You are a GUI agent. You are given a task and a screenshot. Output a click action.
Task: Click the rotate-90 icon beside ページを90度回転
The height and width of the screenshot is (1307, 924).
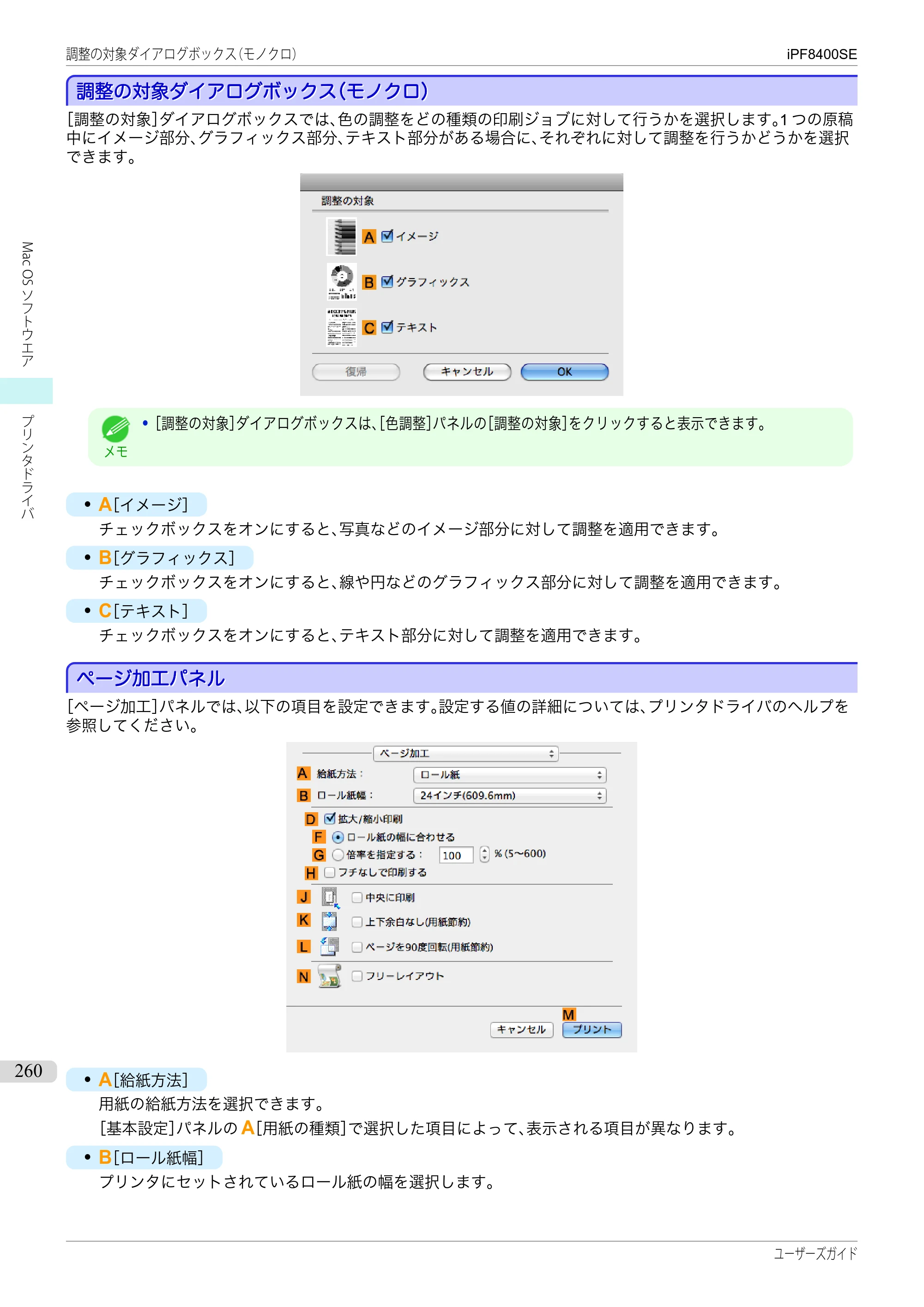pos(329,947)
